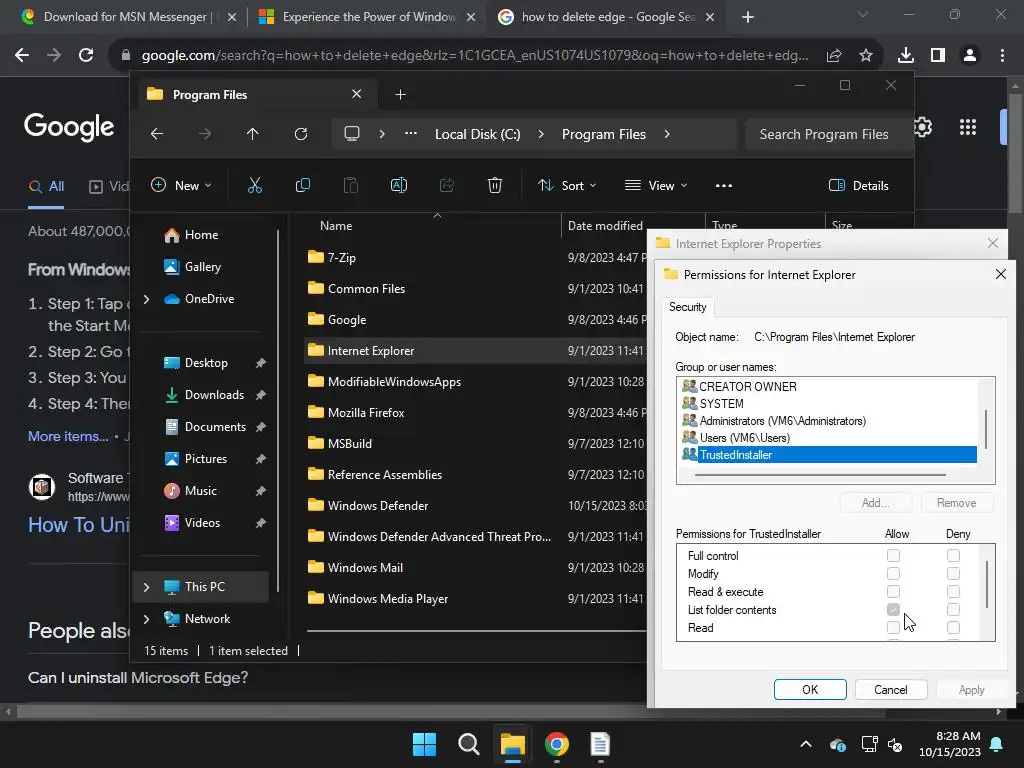The width and height of the screenshot is (1024, 768).
Task: Check Allow for Read & execute
Action: click(x=893, y=592)
